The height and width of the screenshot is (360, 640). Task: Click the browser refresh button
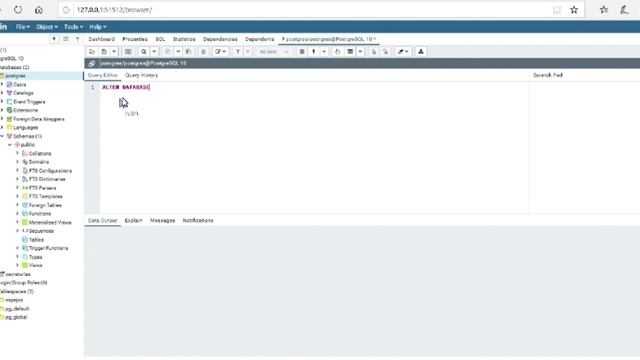pyautogui.click(x=18, y=10)
